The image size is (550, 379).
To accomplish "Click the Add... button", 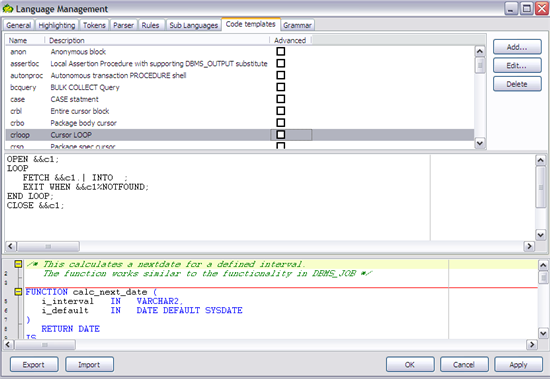I will (517, 47).
